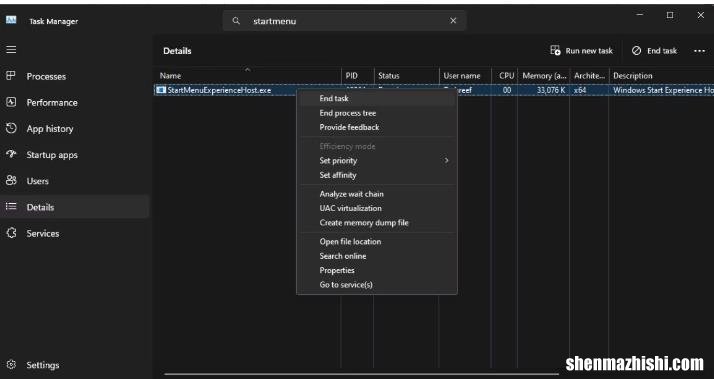Choose Create memory dump file
The height and width of the screenshot is (379, 714).
[377, 223]
